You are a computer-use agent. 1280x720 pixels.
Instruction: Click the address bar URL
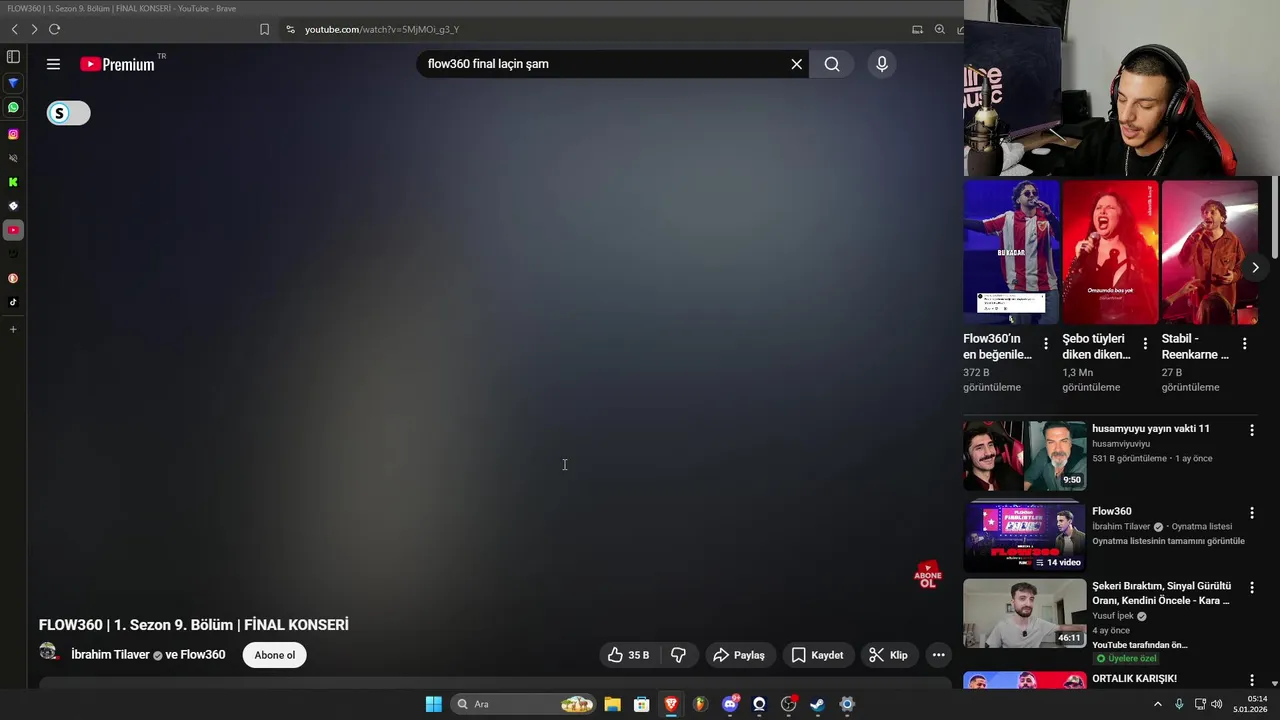point(382,29)
